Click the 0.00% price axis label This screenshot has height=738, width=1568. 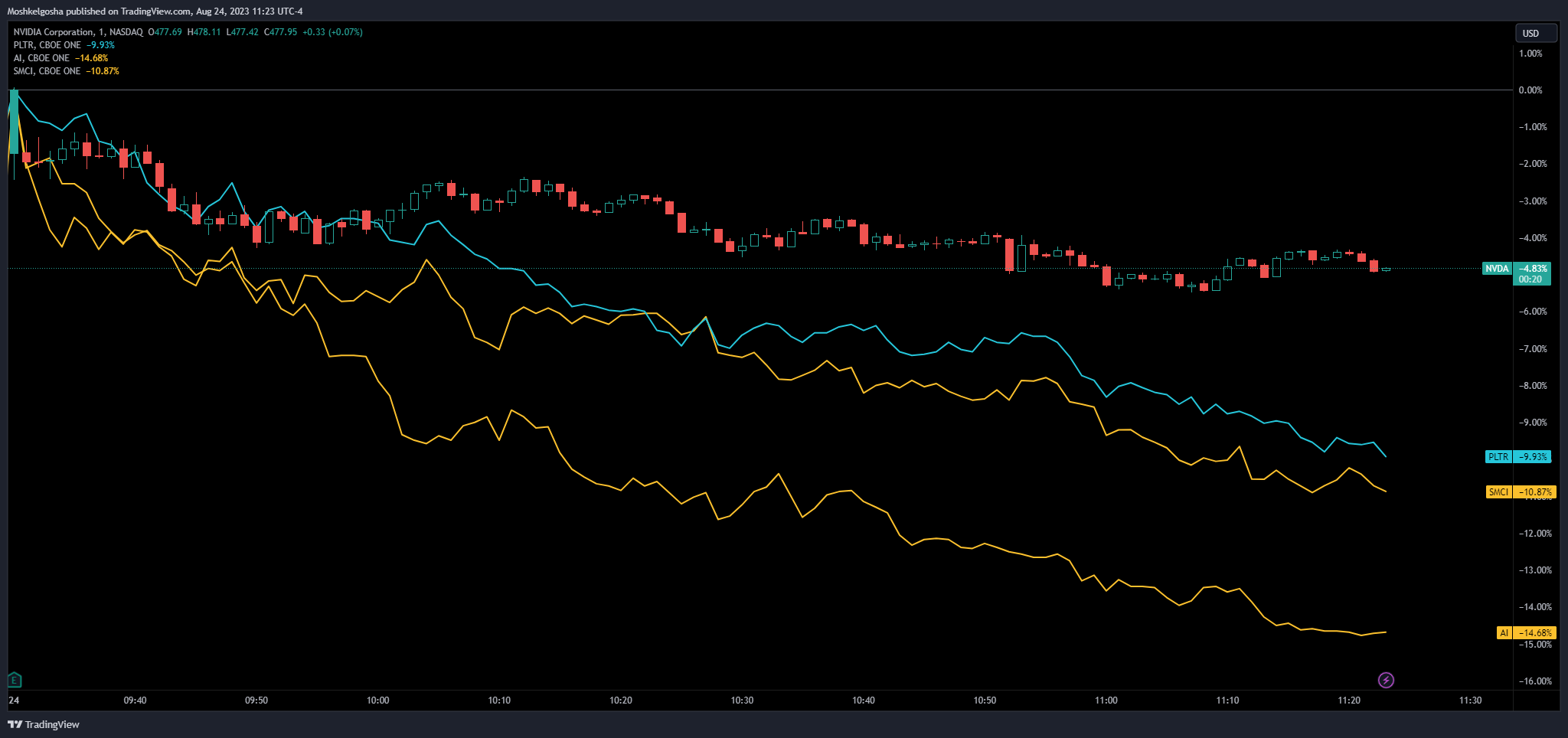(1530, 90)
